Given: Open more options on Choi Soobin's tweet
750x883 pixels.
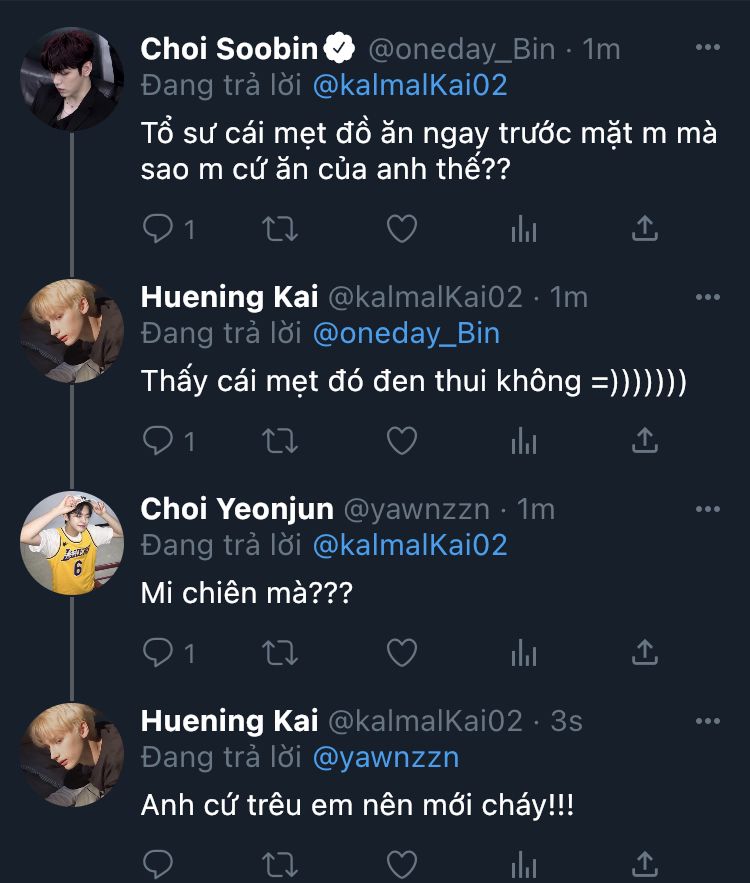Looking at the screenshot, I should 707,48.
